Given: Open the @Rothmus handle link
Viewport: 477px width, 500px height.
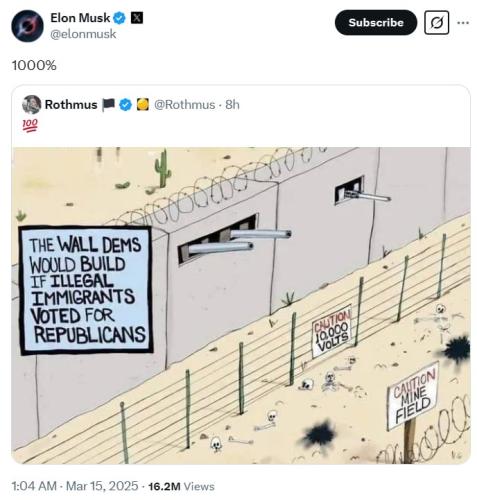Looking at the screenshot, I should (x=184, y=105).
